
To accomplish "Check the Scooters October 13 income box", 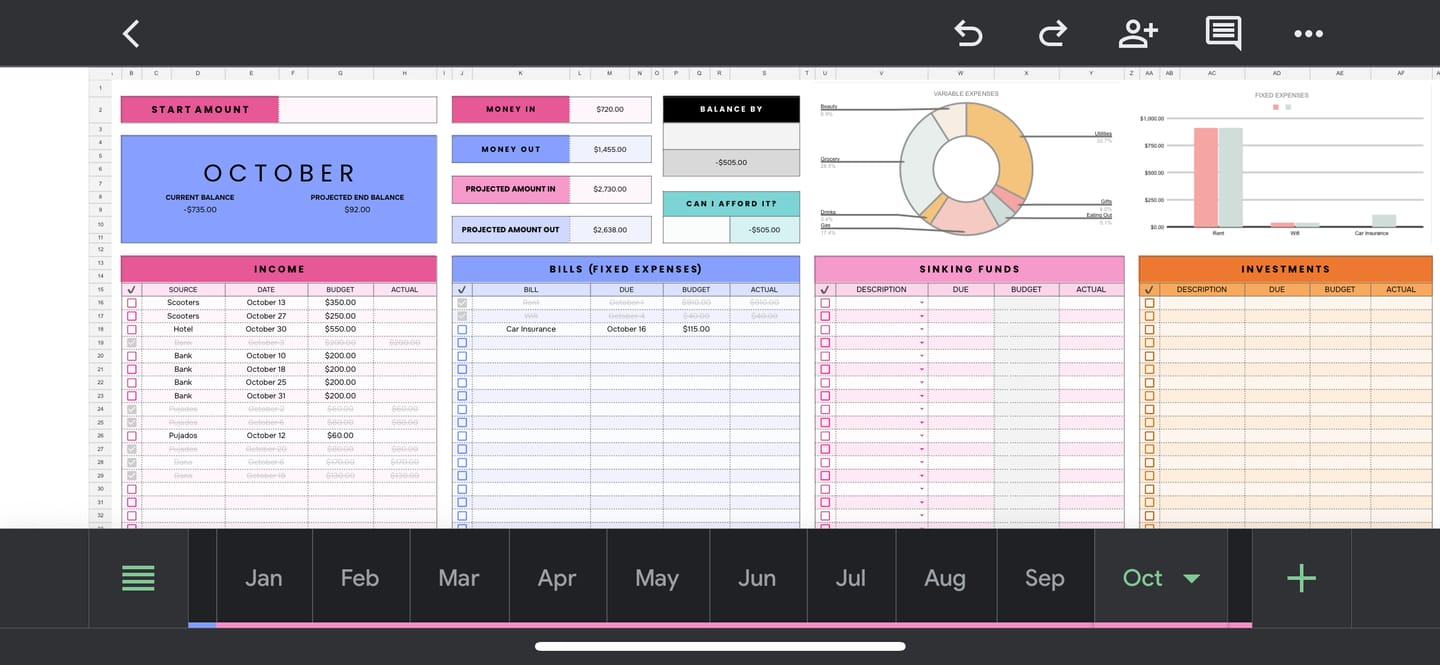I will [x=131, y=302].
